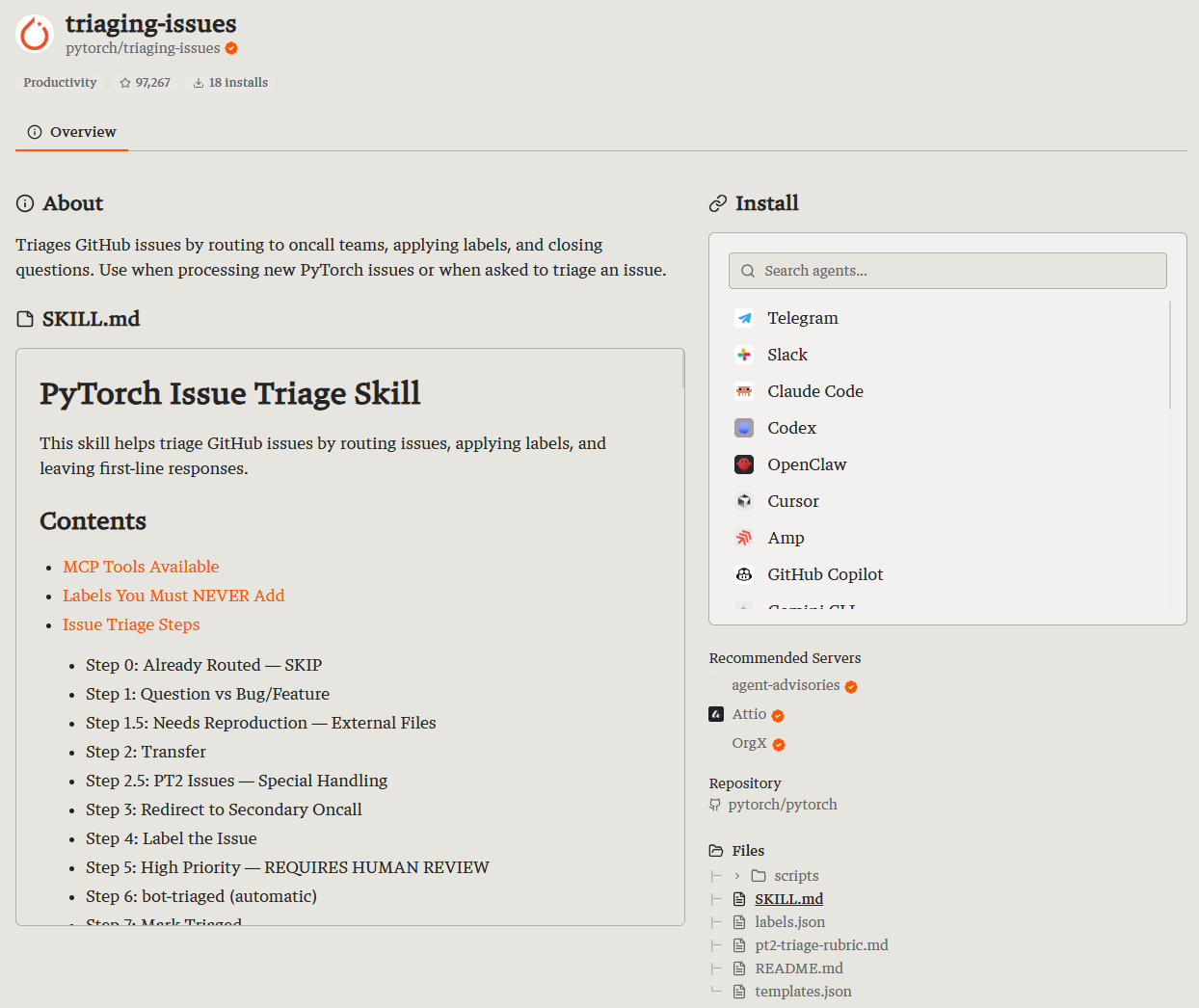Click the Slack icon
The image size is (1199, 1008).
coord(744,355)
